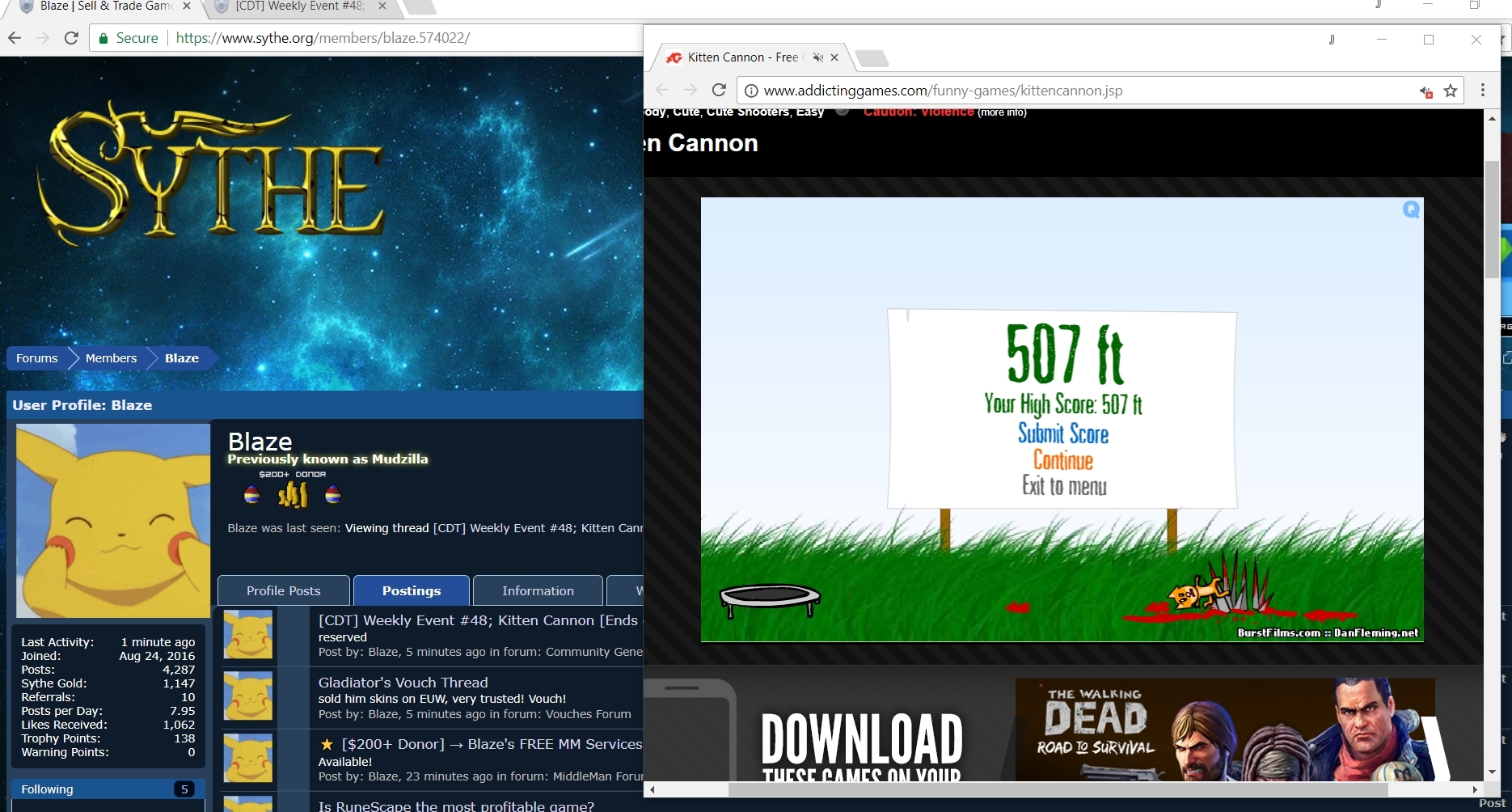
Task: Open the Information tab
Action: coord(538,590)
